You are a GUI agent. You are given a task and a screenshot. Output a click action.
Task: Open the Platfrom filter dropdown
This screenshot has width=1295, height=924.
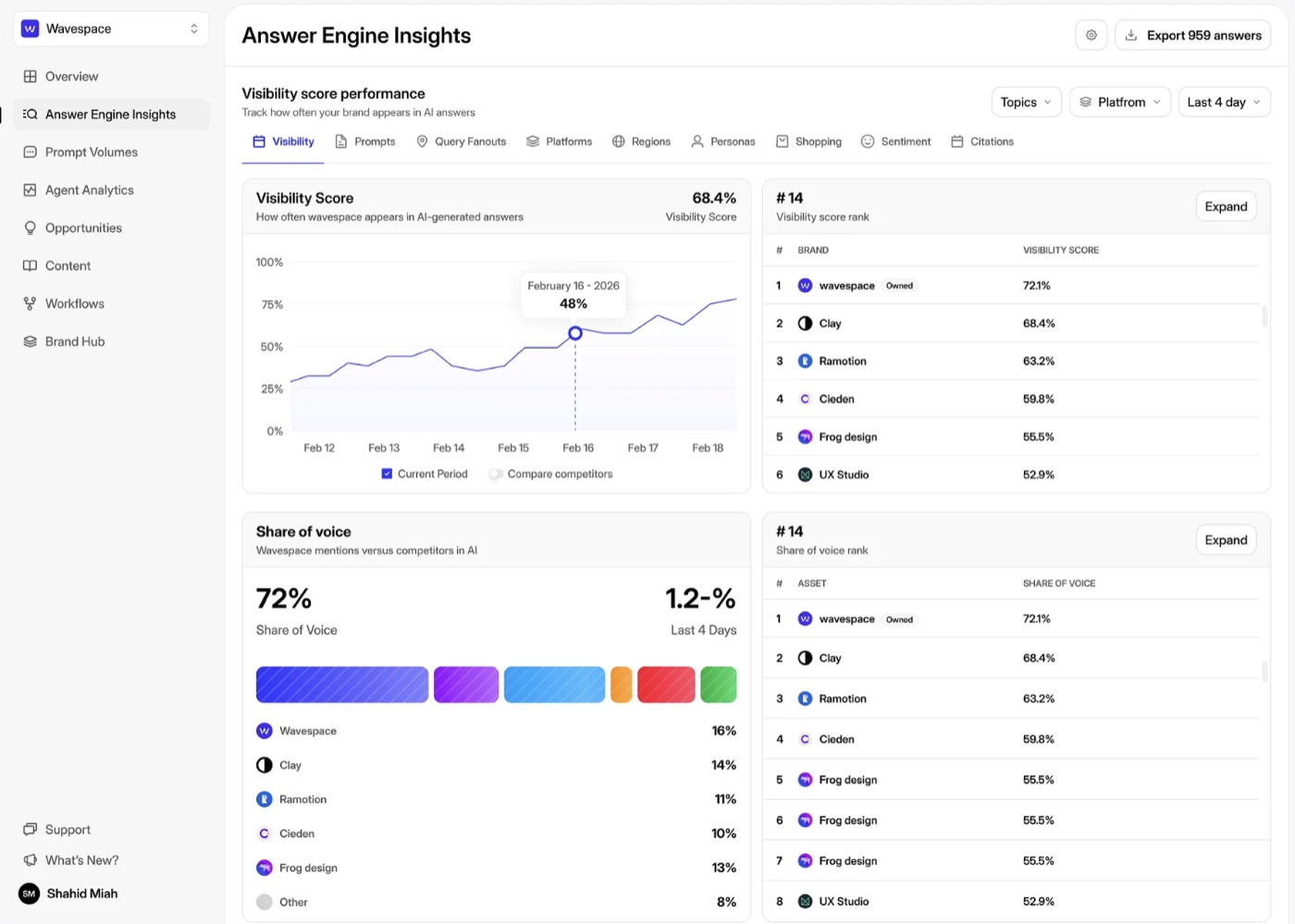pyautogui.click(x=1120, y=102)
